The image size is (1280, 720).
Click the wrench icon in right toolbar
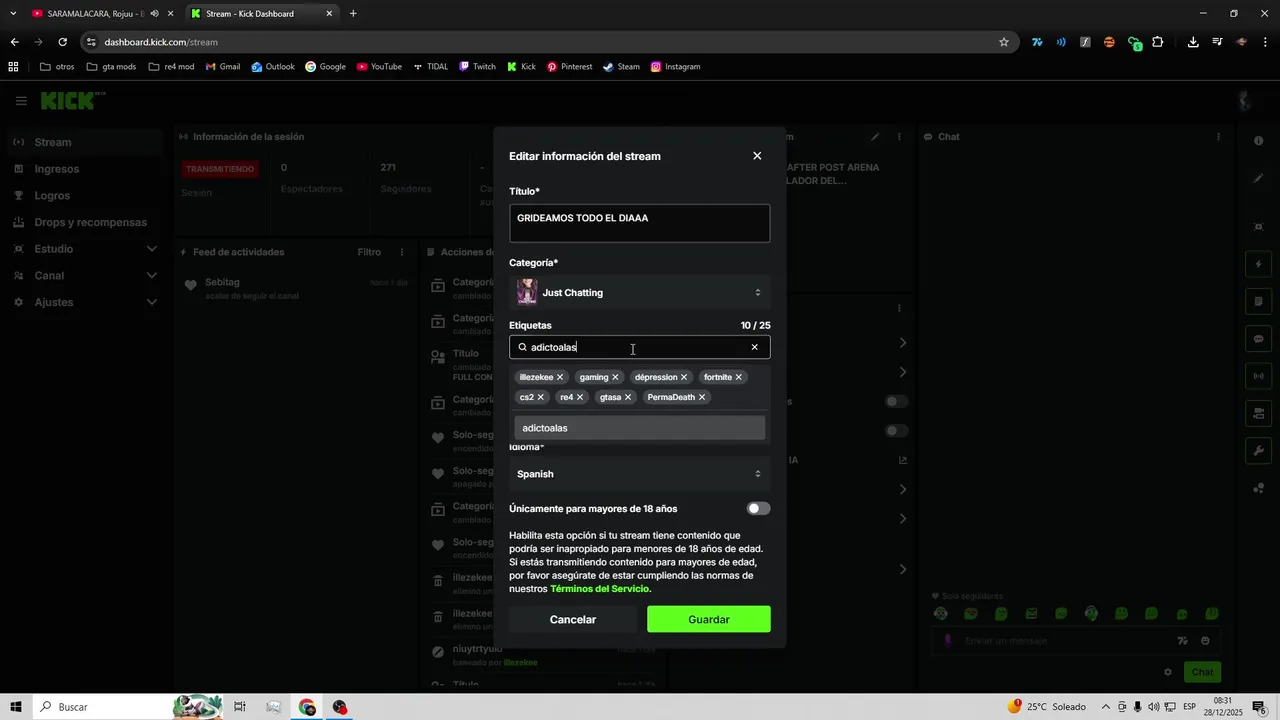point(1259,450)
